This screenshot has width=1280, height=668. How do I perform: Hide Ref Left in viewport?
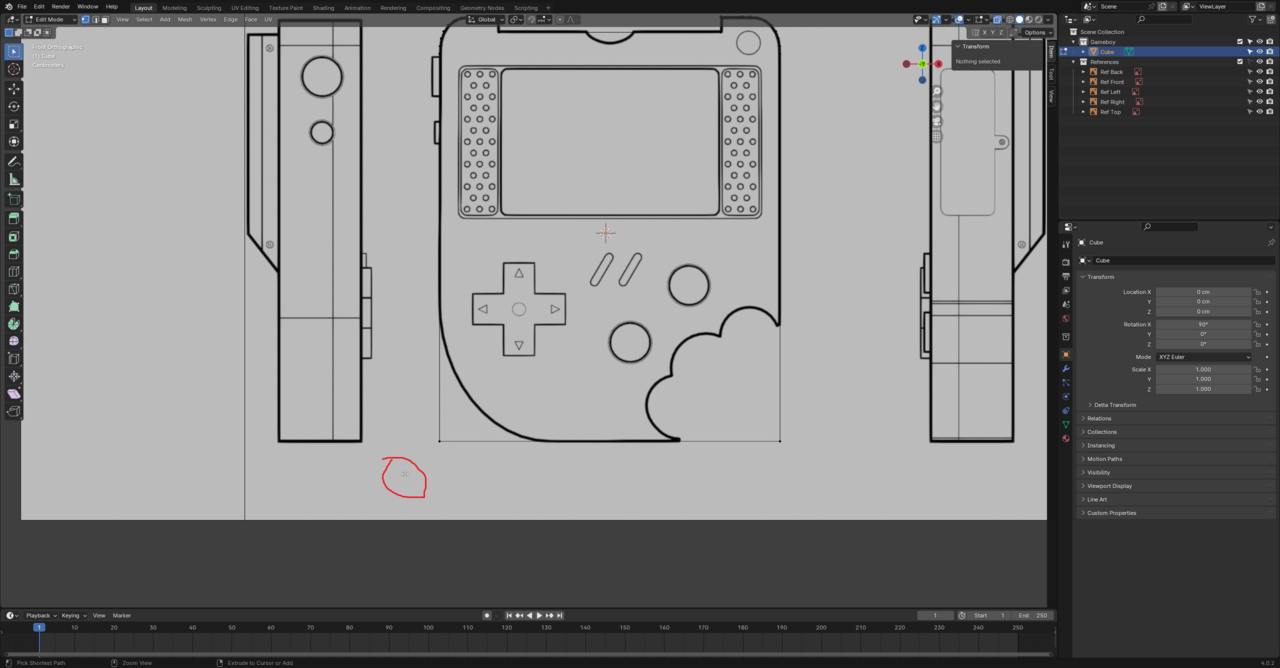point(1259,92)
